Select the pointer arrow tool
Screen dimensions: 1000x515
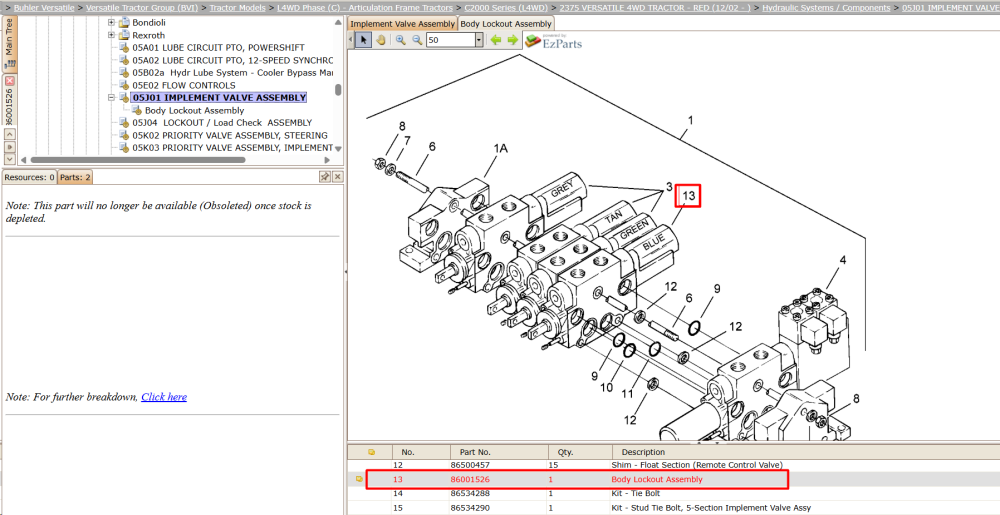click(x=363, y=40)
